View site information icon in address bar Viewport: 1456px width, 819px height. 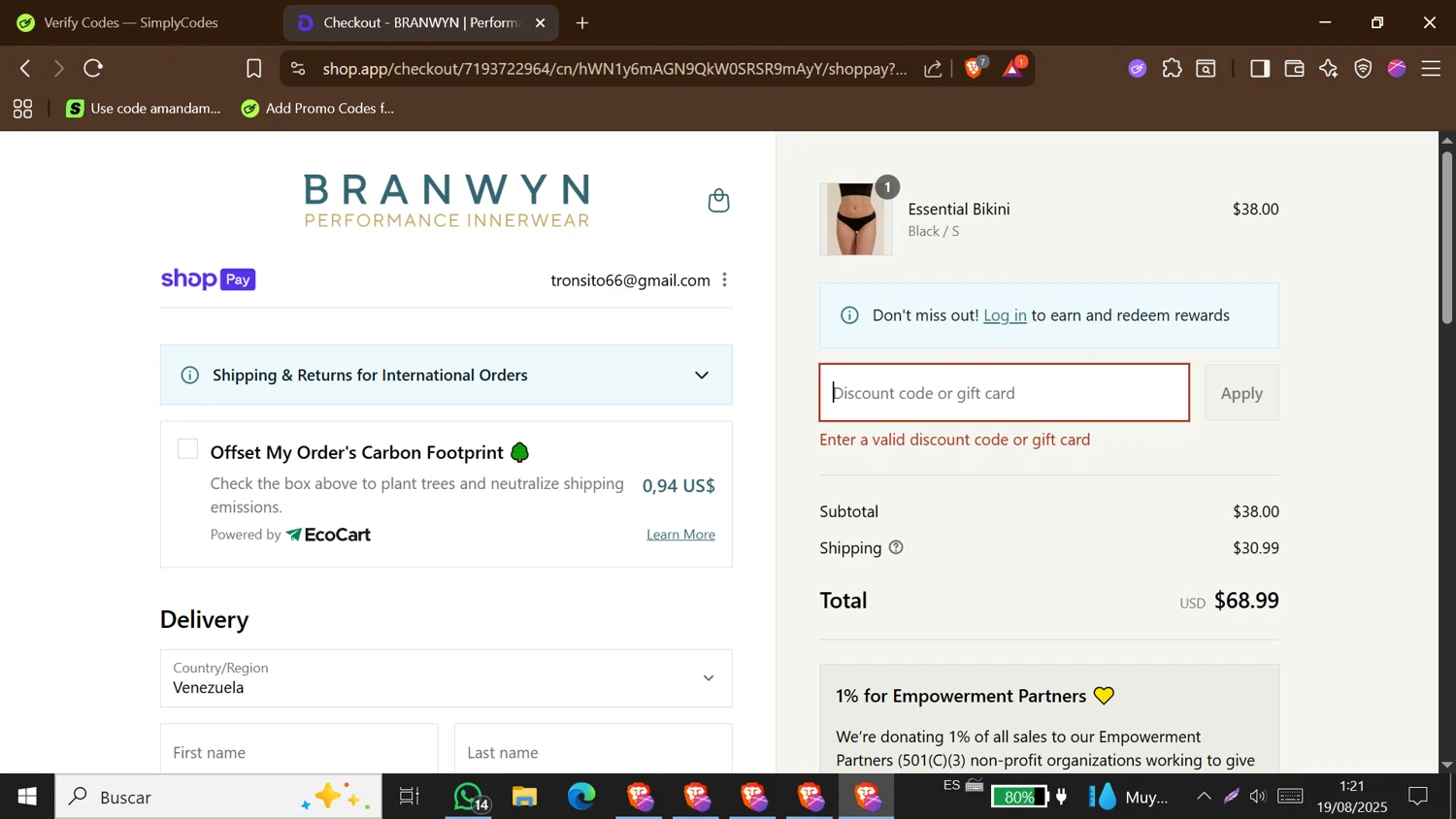click(x=298, y=69)
